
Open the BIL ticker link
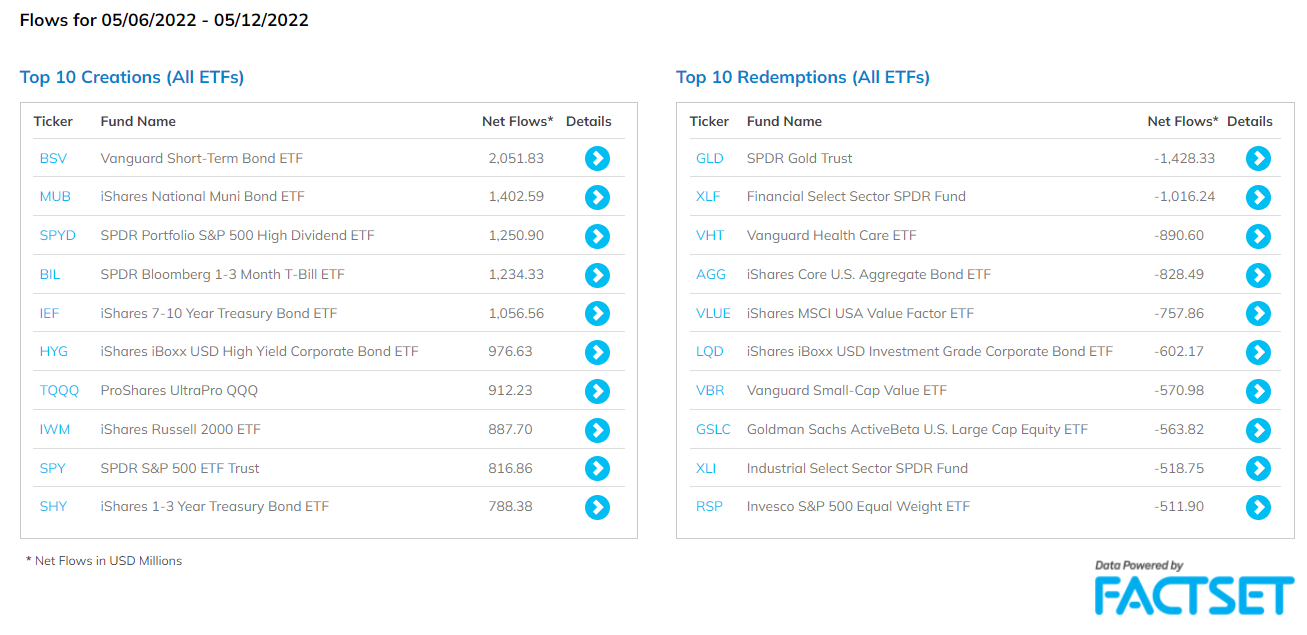pos(51,274)
